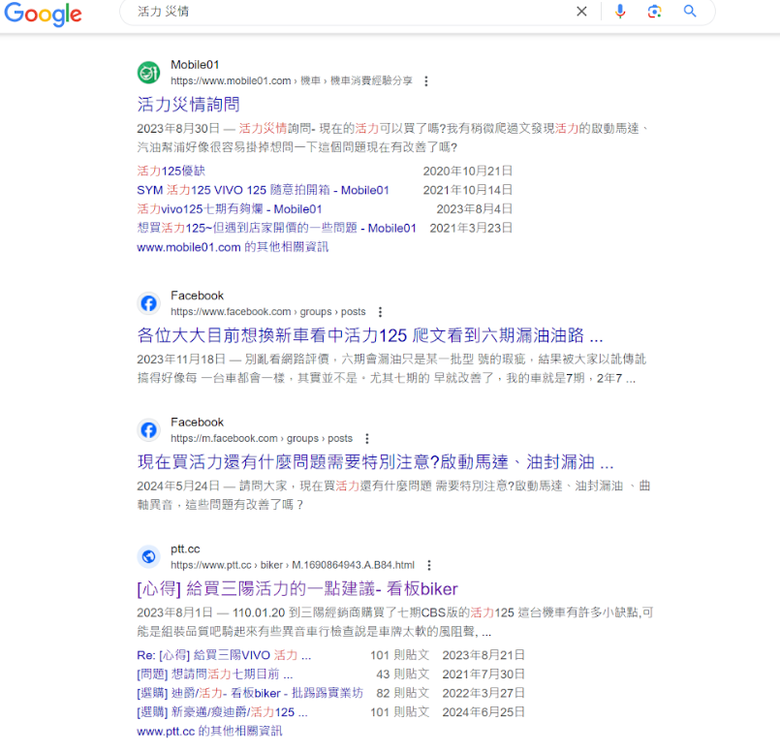Image resolution: width=780 pixels, height=753 pixels.
Task: Click 82 則貼文 count
Action: pyautogui.click(x=402, y=693)
